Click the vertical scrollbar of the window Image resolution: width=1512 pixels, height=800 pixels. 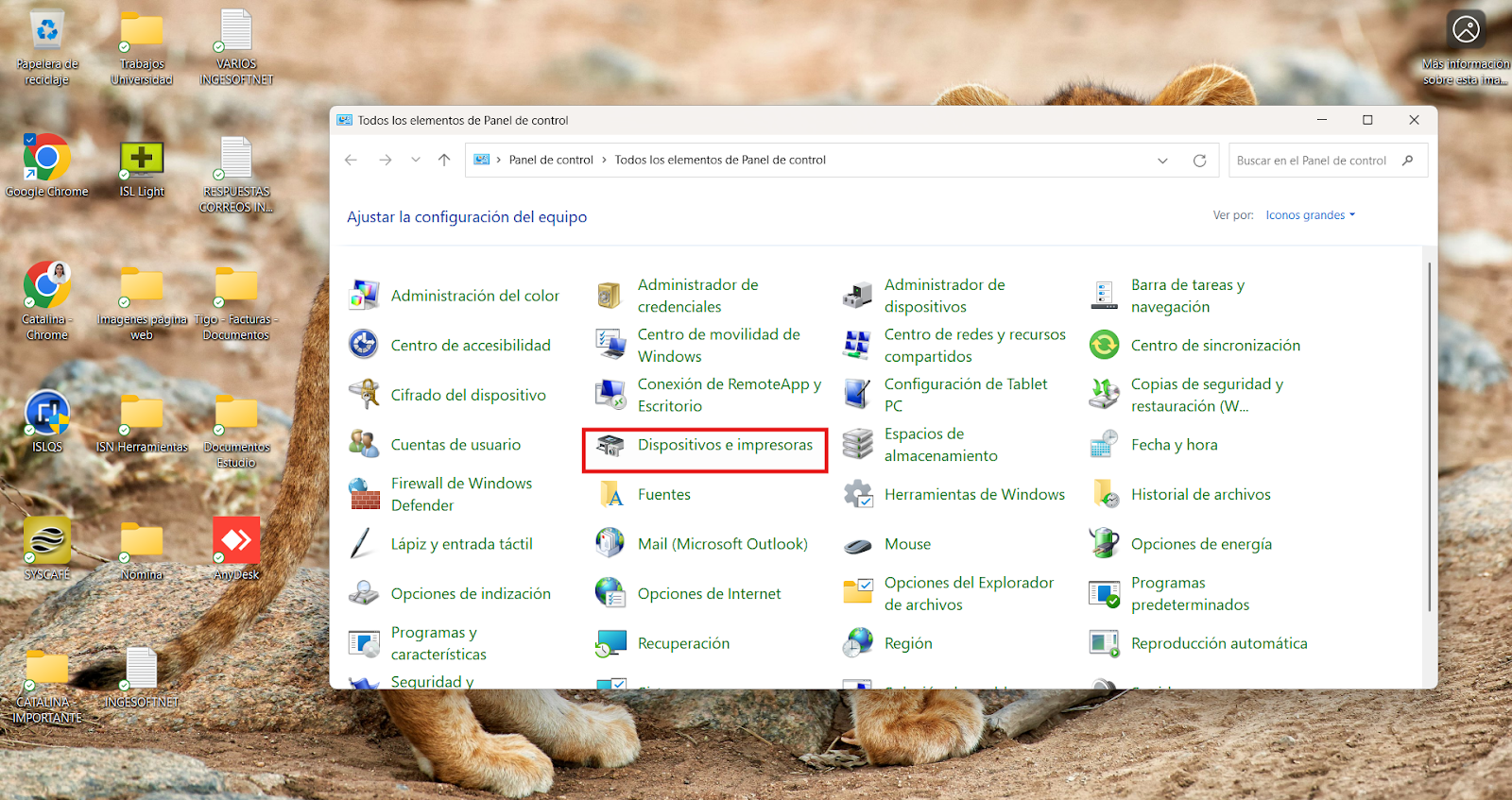1429,434
